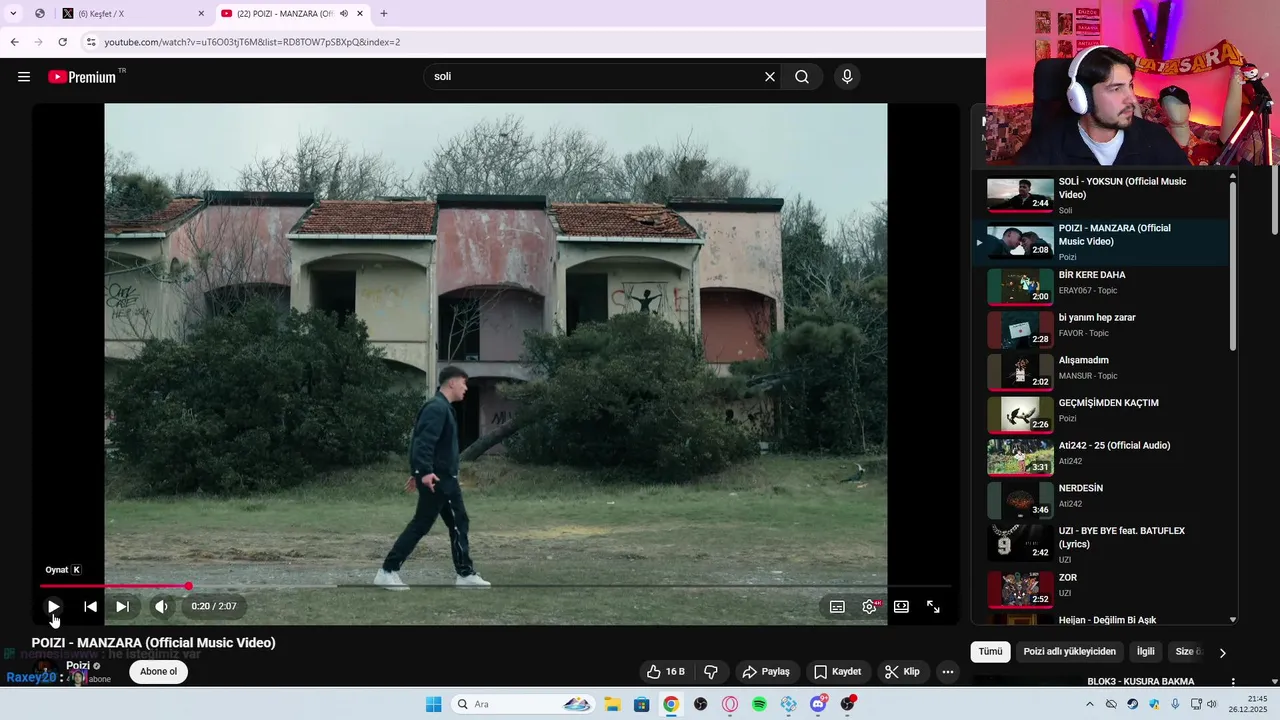Viewport: 1280px width, 720px height.
Task: Go to YouTube Premium home logo
Action: coord(82,77)
